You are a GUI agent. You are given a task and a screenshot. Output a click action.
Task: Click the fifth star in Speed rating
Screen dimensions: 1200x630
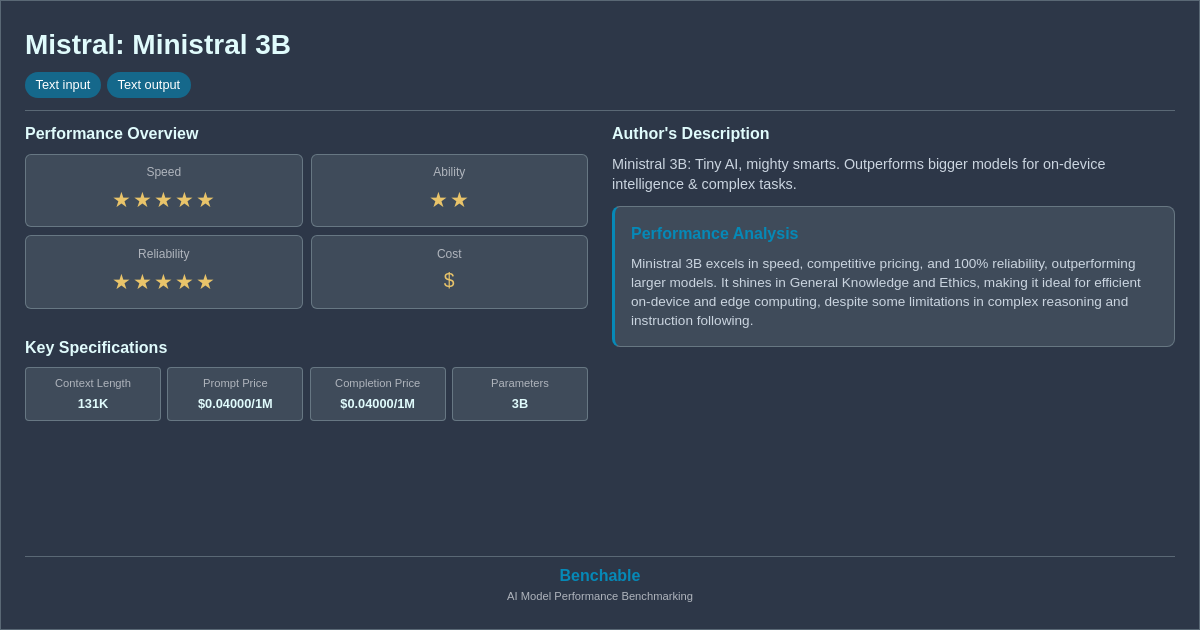tap(205, 199)
